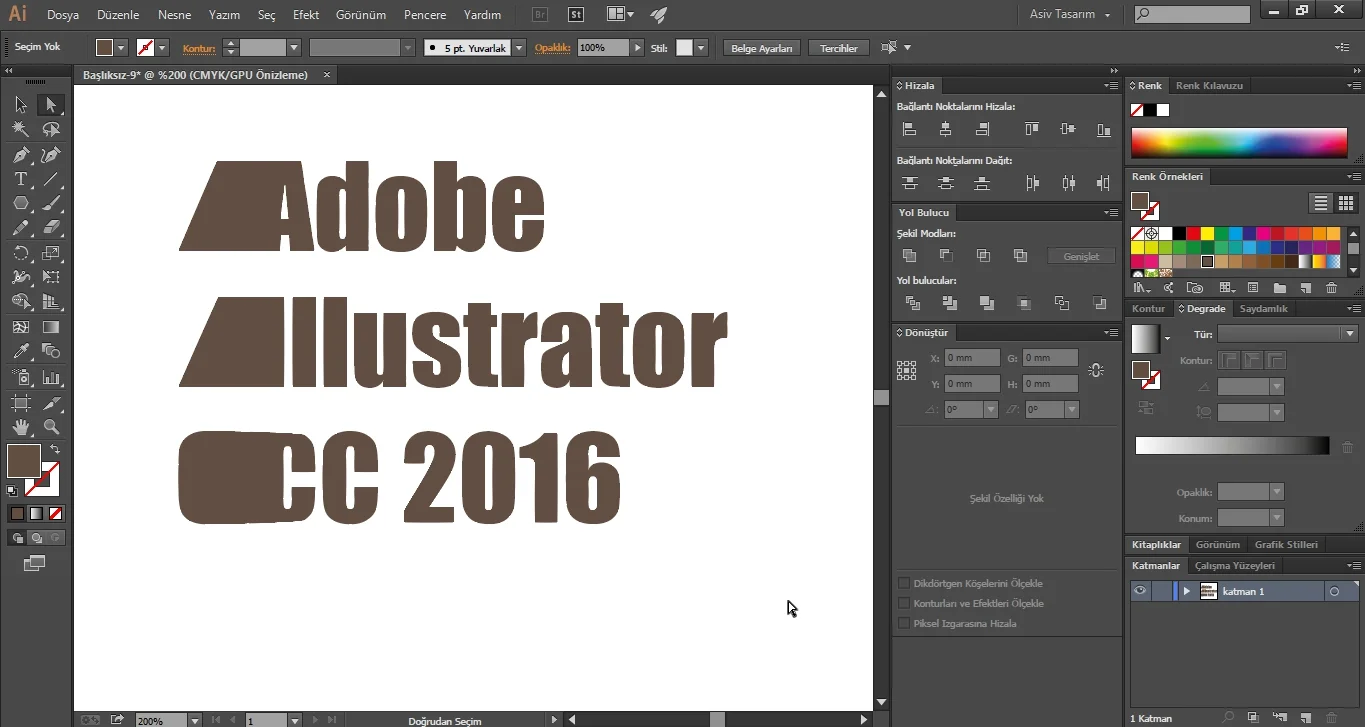Open the brush definition 5 pt. Yuvarlak dropdown
The image size is (1365, 727).
click(519, 47)
